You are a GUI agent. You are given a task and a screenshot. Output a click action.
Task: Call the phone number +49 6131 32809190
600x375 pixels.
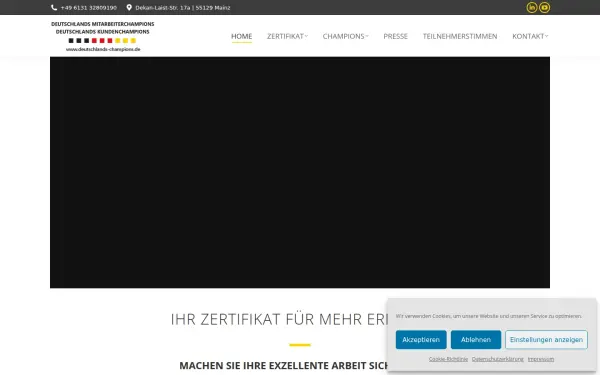[88, 8]
